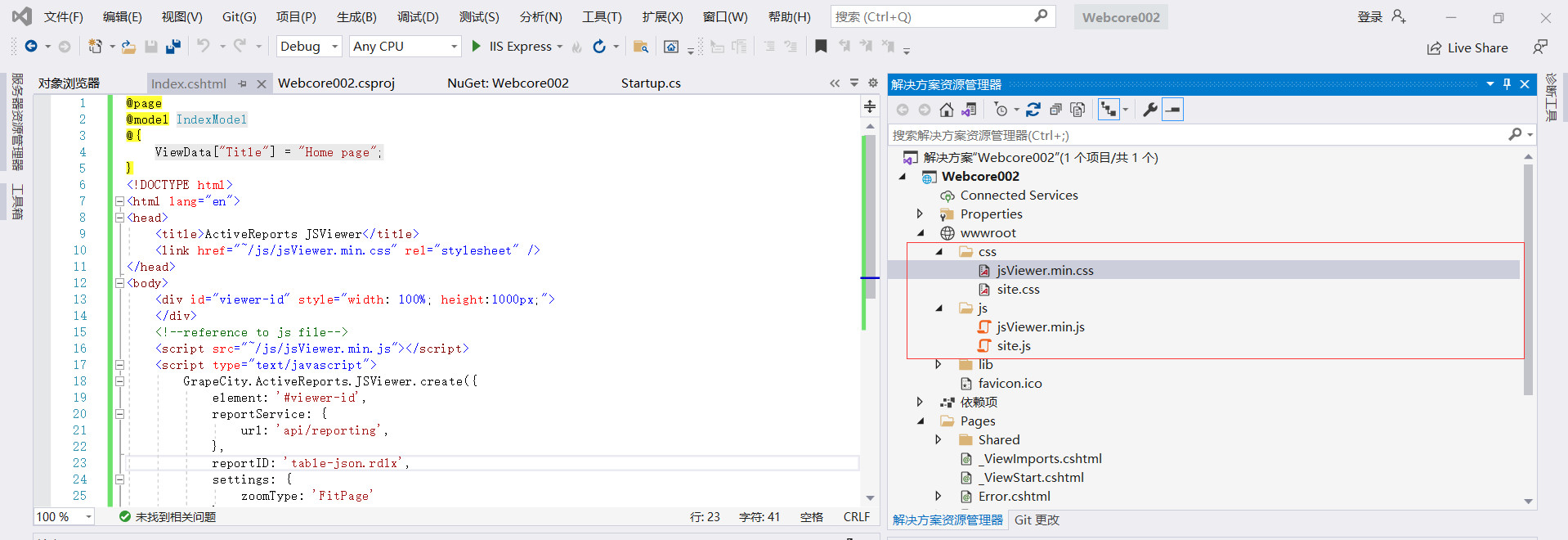The width and height of the screenshot is (1568, 540).
Task: Click the Restart/refresh browser icon
Action: [599, 47]
